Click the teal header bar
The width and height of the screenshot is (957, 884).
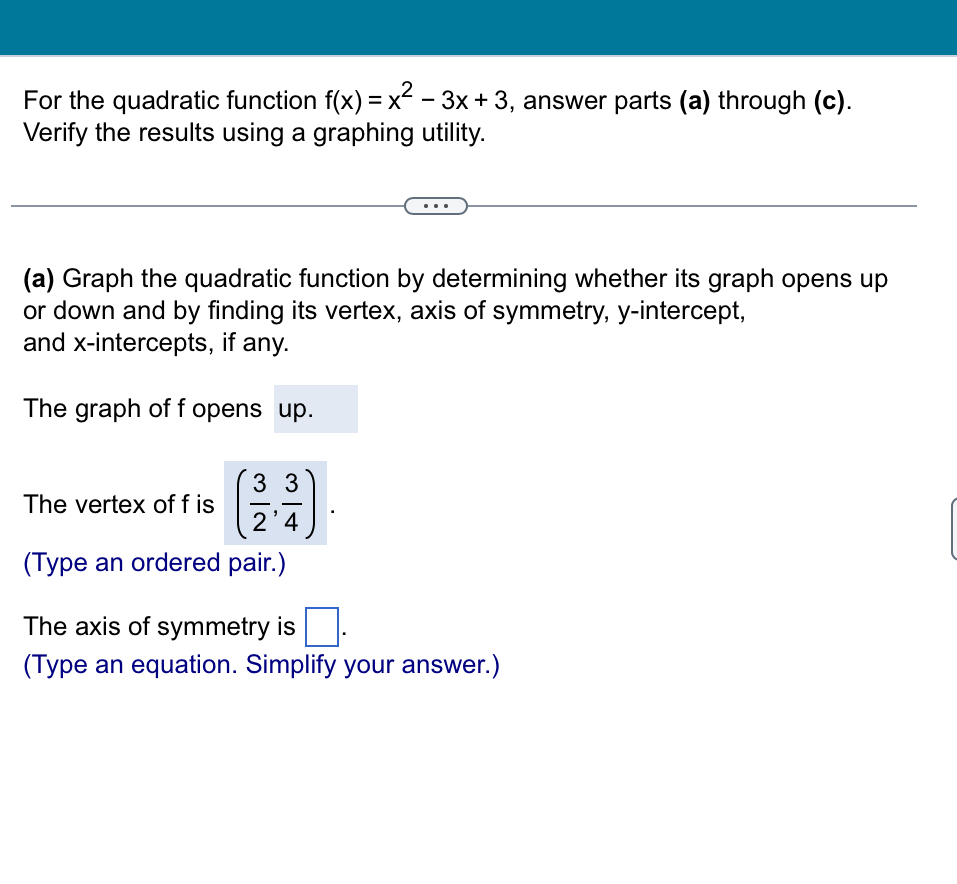point(478,28)
